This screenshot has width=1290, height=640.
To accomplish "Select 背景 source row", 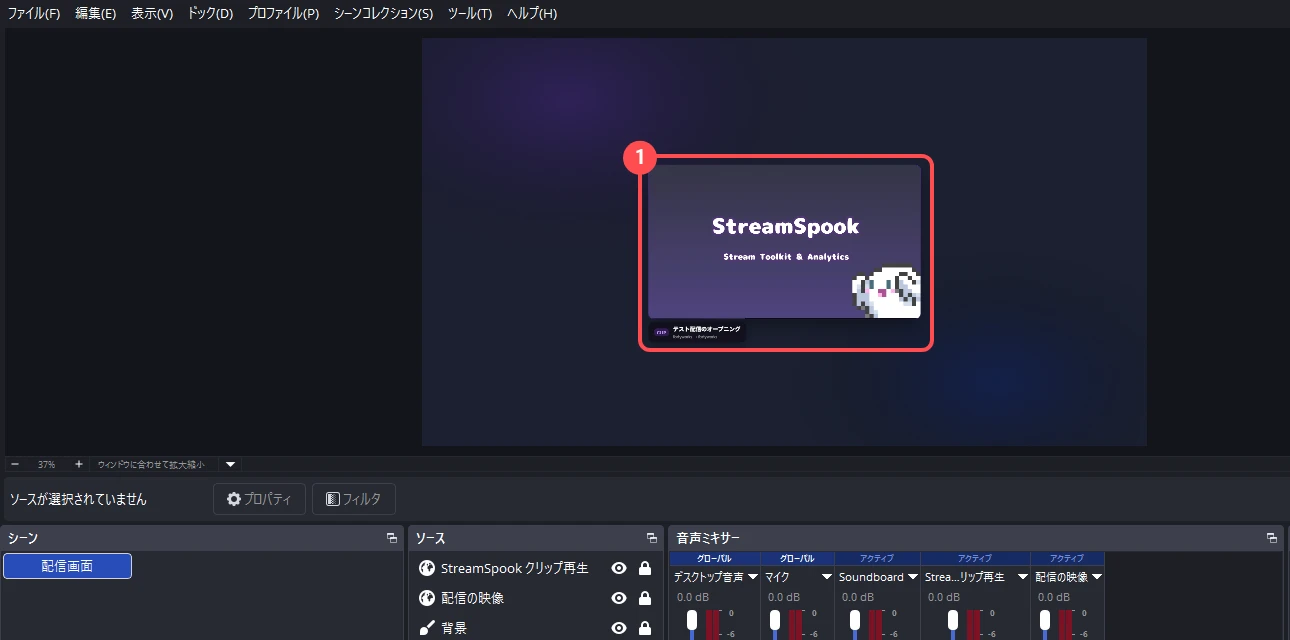I will [535, 628].
